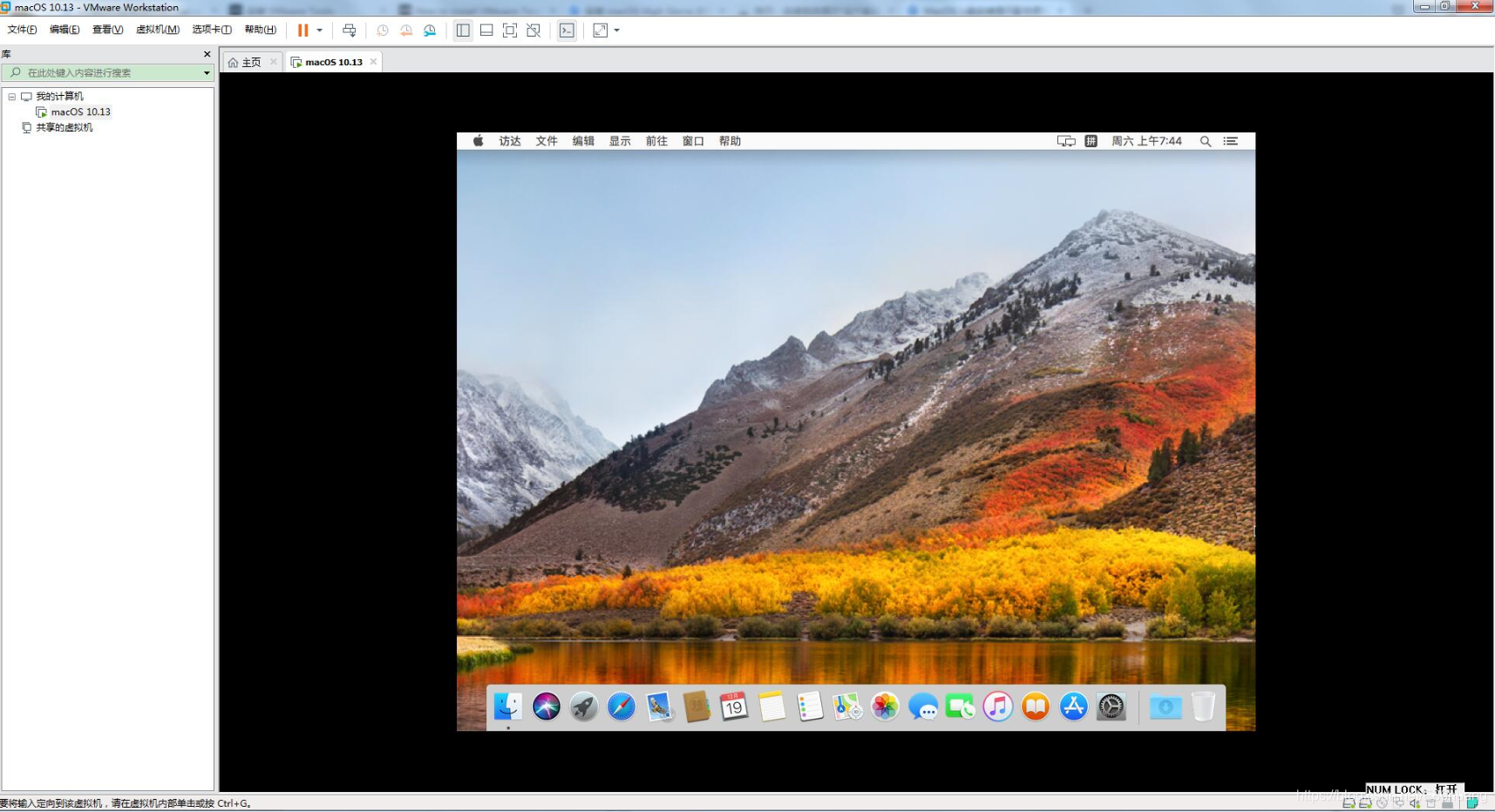The width and height of the screenshot is (1495, 812).
Task: Open iTunes from the Dock
Action: [x=998, y=707]
